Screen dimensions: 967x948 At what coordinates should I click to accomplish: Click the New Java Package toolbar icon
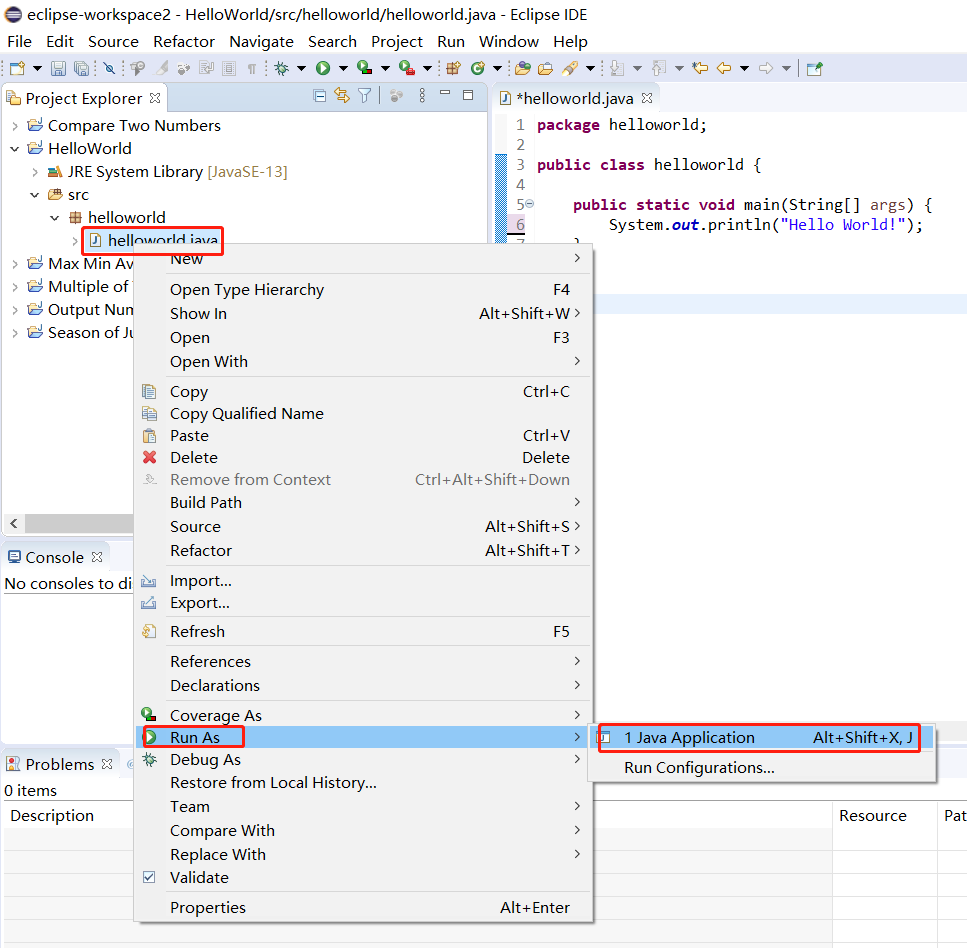point(453,68)
